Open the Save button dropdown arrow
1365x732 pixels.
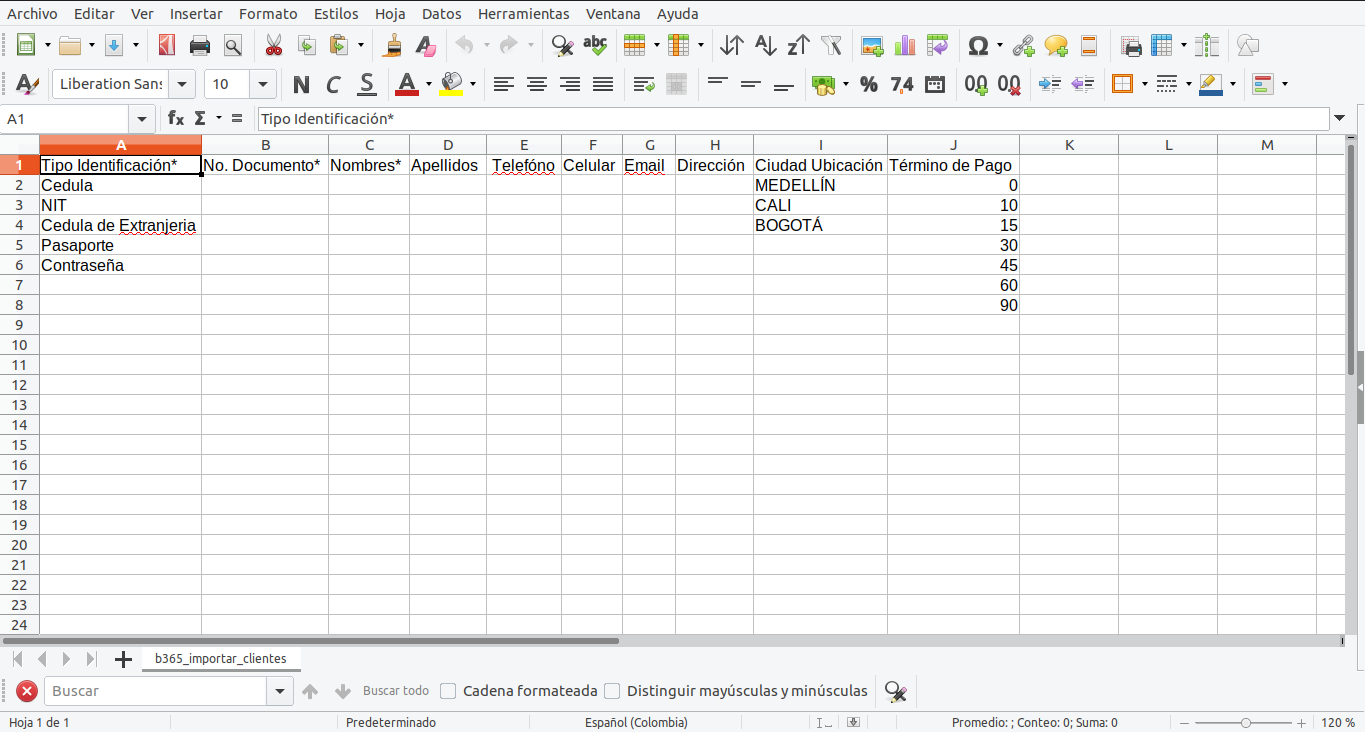point(136,45)
